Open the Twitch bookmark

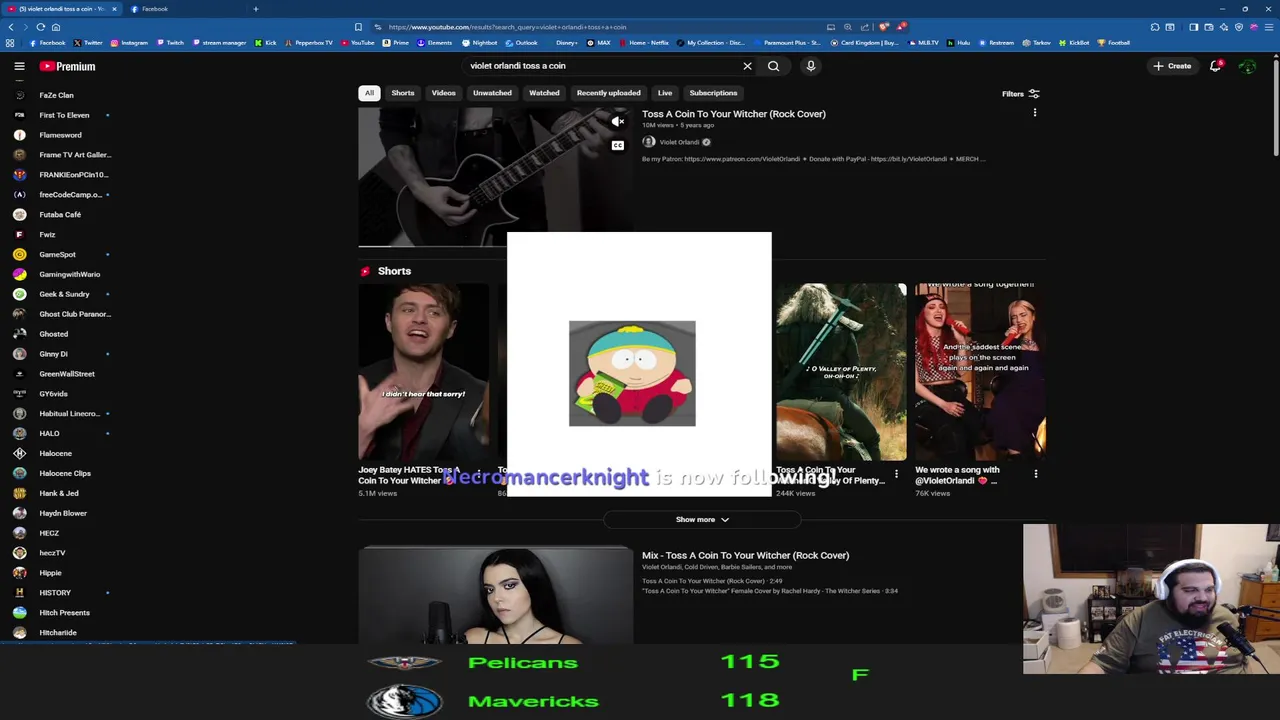(x=170, y=43)
